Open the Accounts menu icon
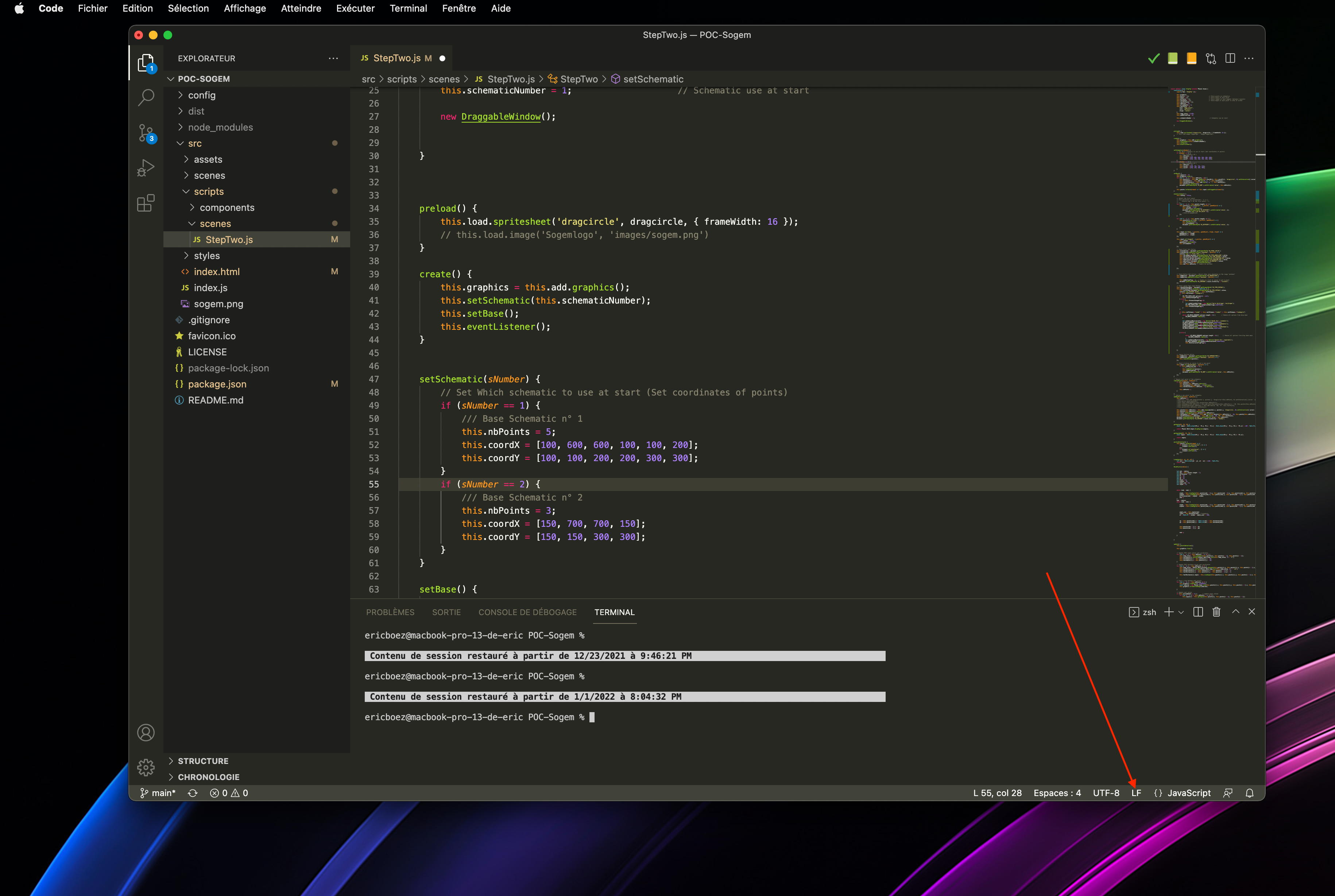This screenshot has height=896, width=1335. coord(146,733)
